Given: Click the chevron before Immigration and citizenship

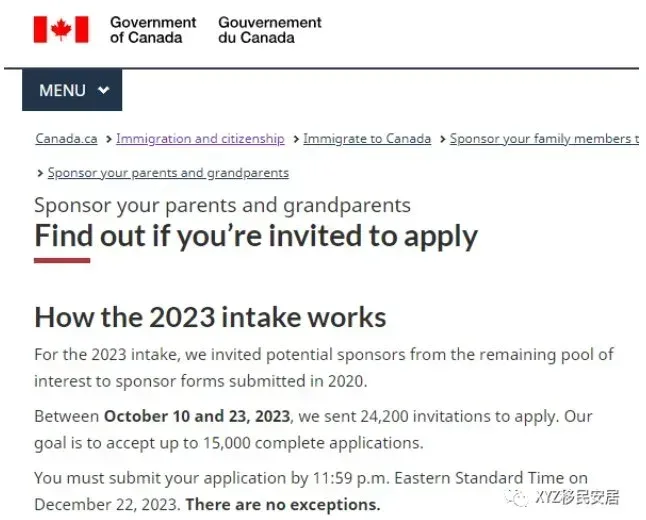Looking at the screenshot, I should [x=107, y=139].
